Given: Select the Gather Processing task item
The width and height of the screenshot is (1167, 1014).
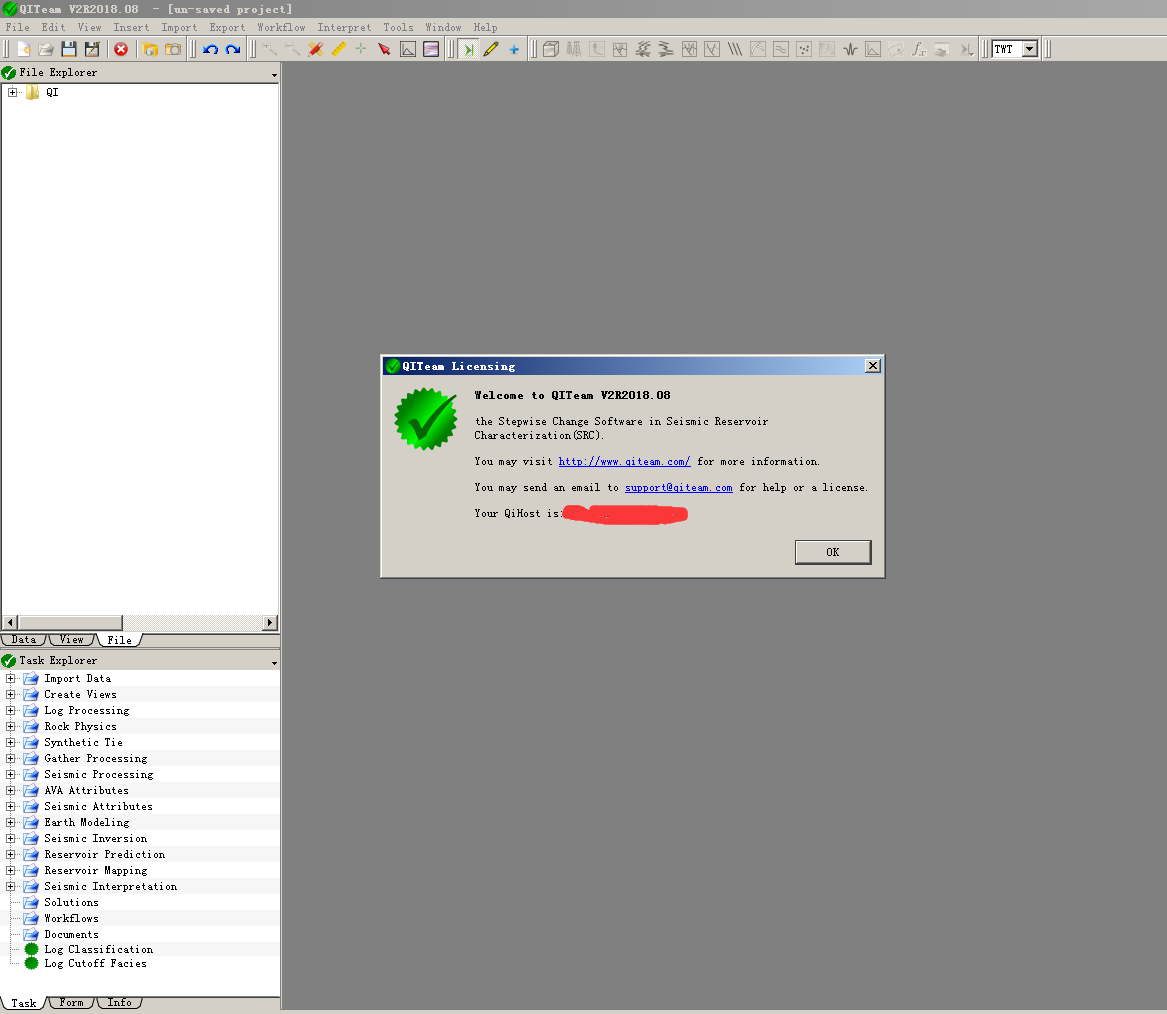Looking at the screenshot, I should pos(95,759).
